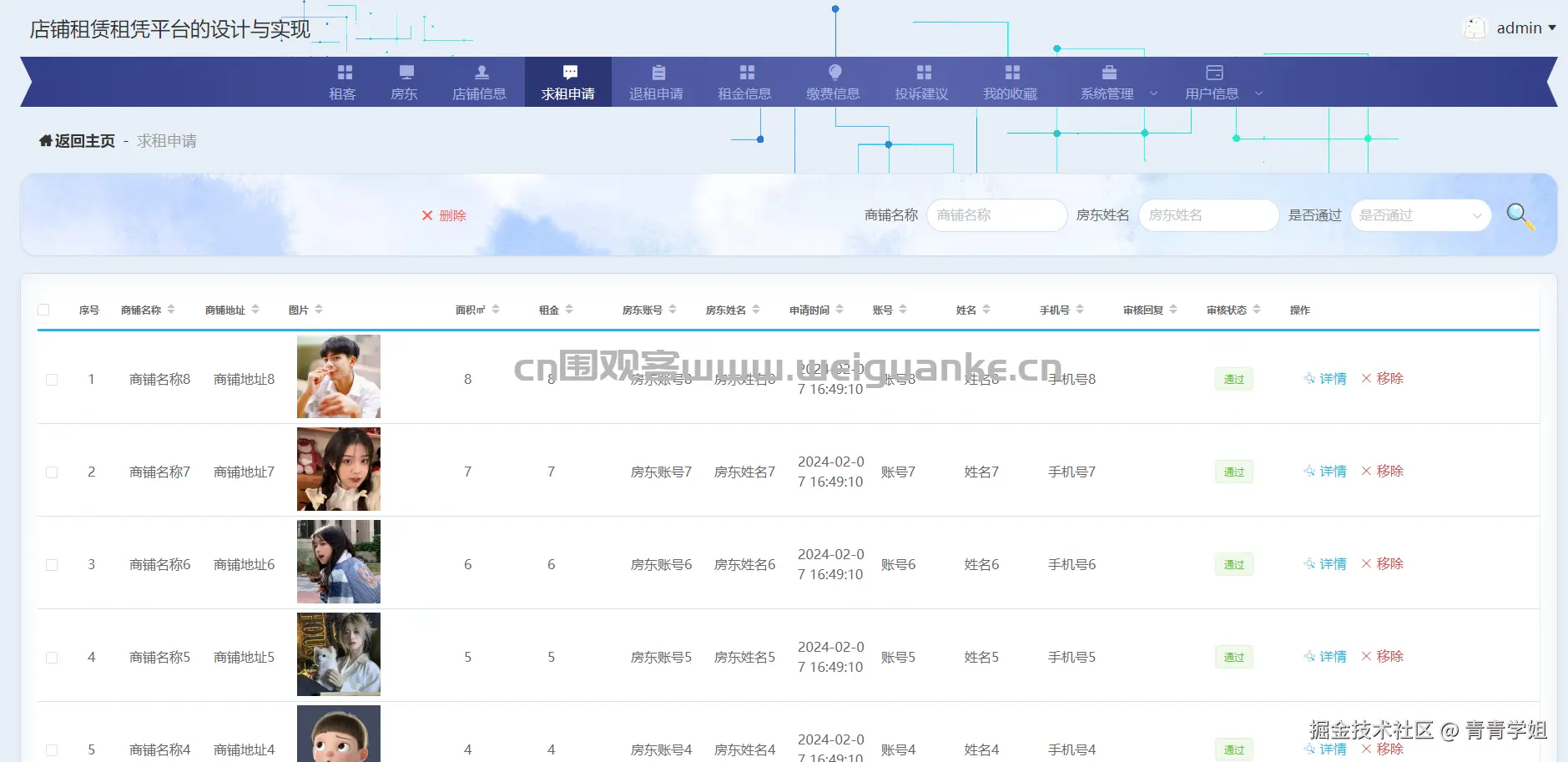Check the row for 商铺名称6

tap(52, 564)
